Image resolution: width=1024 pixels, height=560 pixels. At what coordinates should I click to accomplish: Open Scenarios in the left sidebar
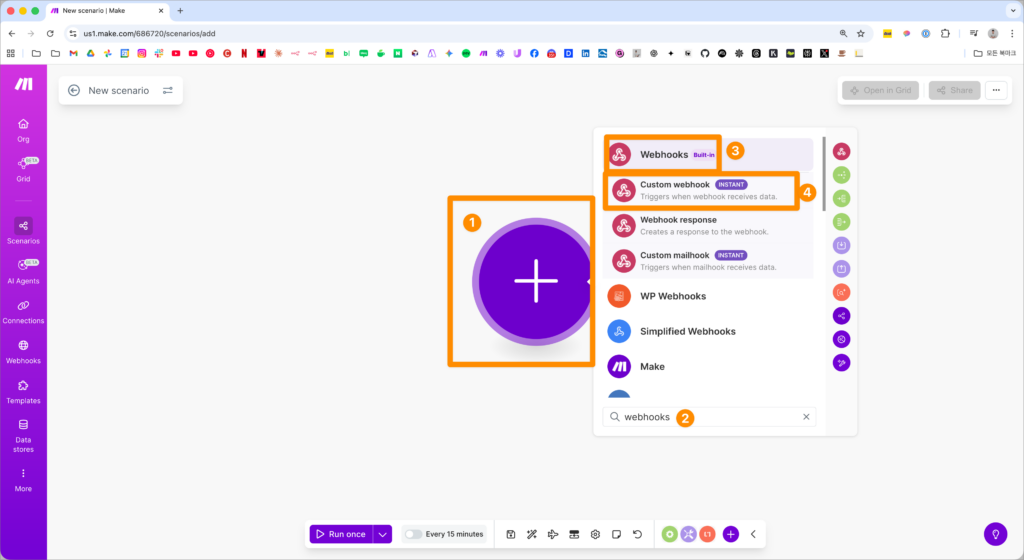click(23, 231)
